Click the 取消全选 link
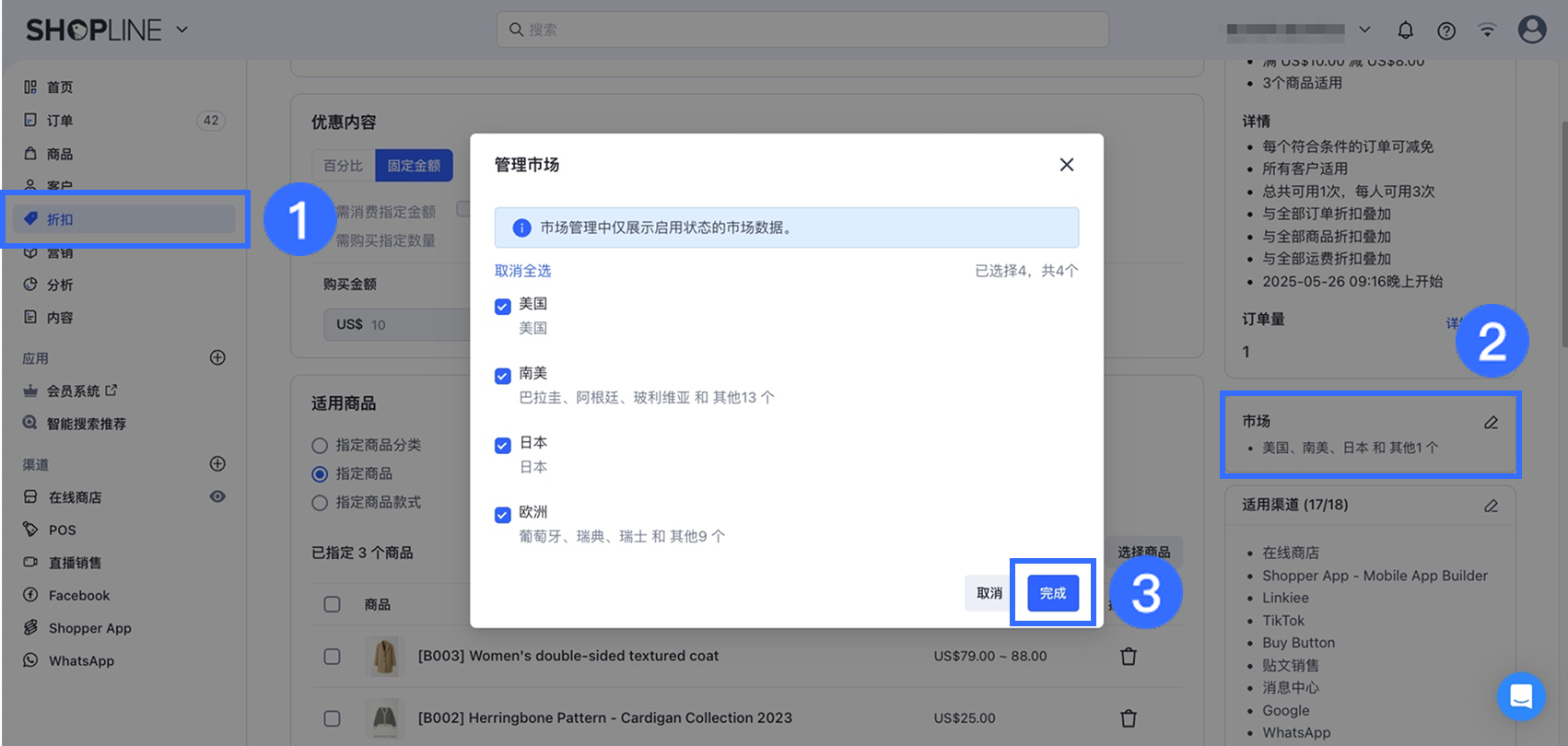Image resolution: width=1568 pixels, height=746 pixels. pos(522,271)
